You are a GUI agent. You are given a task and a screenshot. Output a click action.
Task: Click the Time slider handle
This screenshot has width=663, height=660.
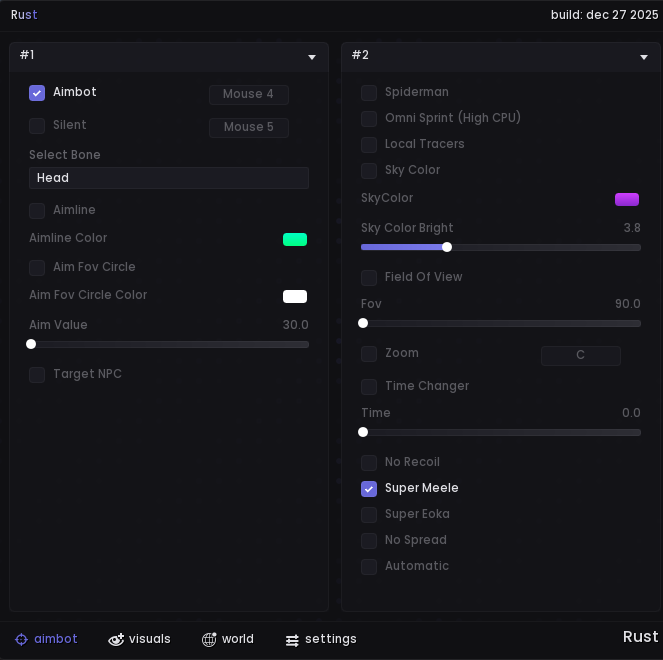pos(363,432)
